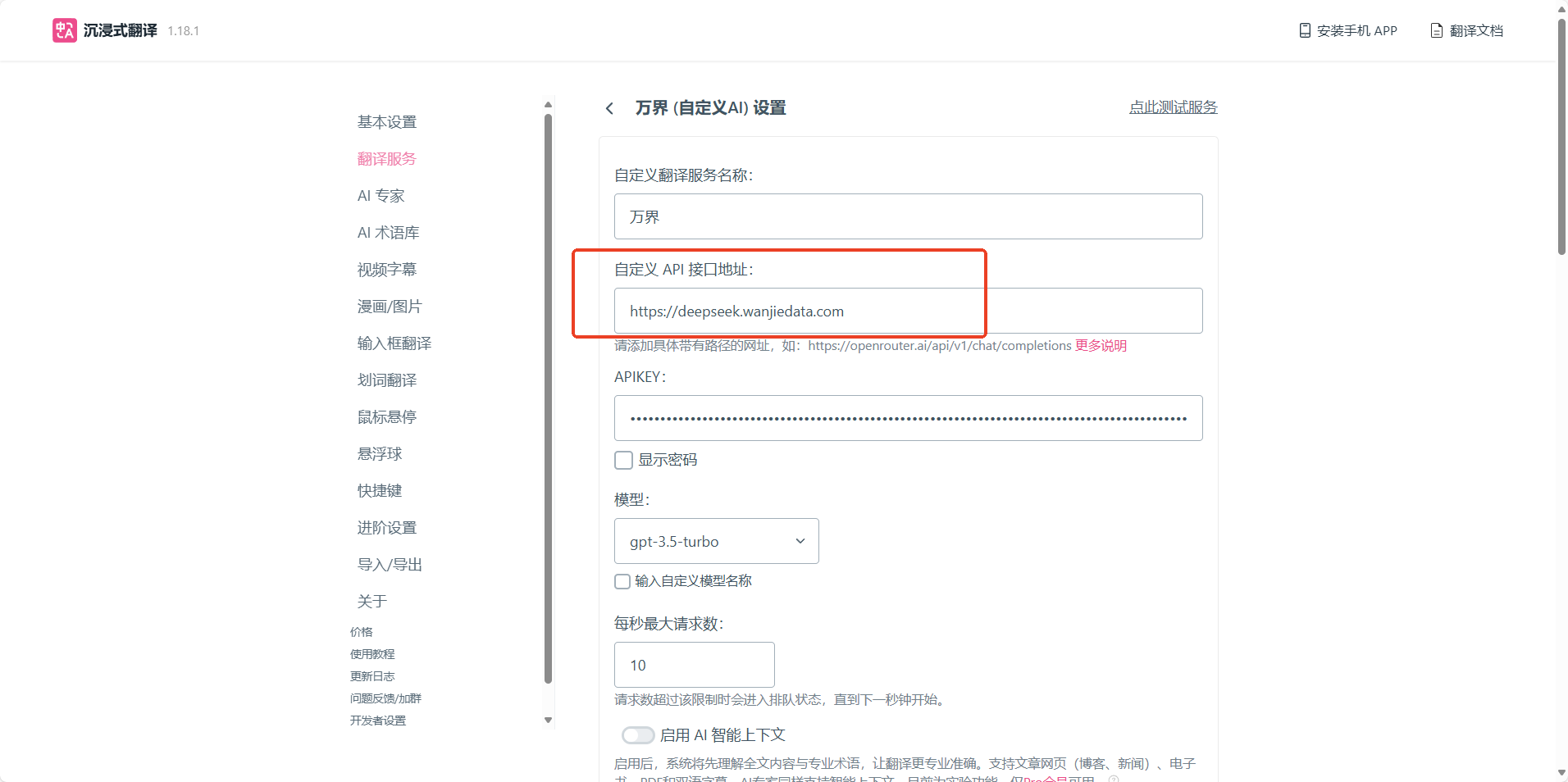Check the 输入自定义模型名称 checkbox
The image size is (1568, 782).
click(622, 581)
